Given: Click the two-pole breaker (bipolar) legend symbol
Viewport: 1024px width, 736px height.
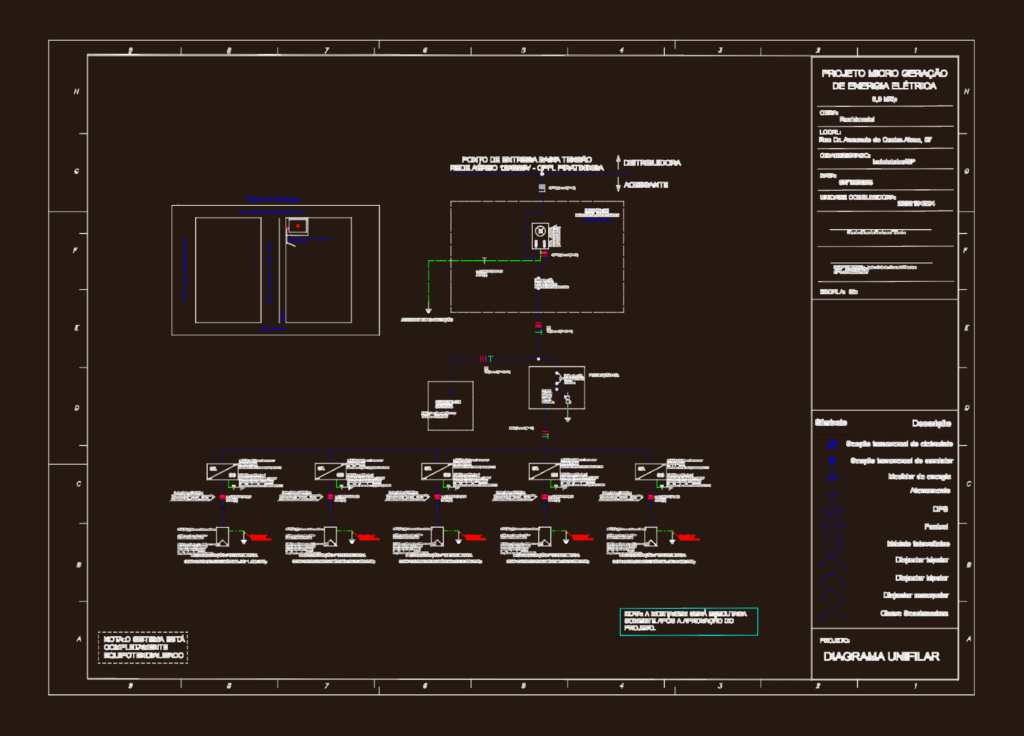Looking at the screenshot, I should [x=832, y=579].
